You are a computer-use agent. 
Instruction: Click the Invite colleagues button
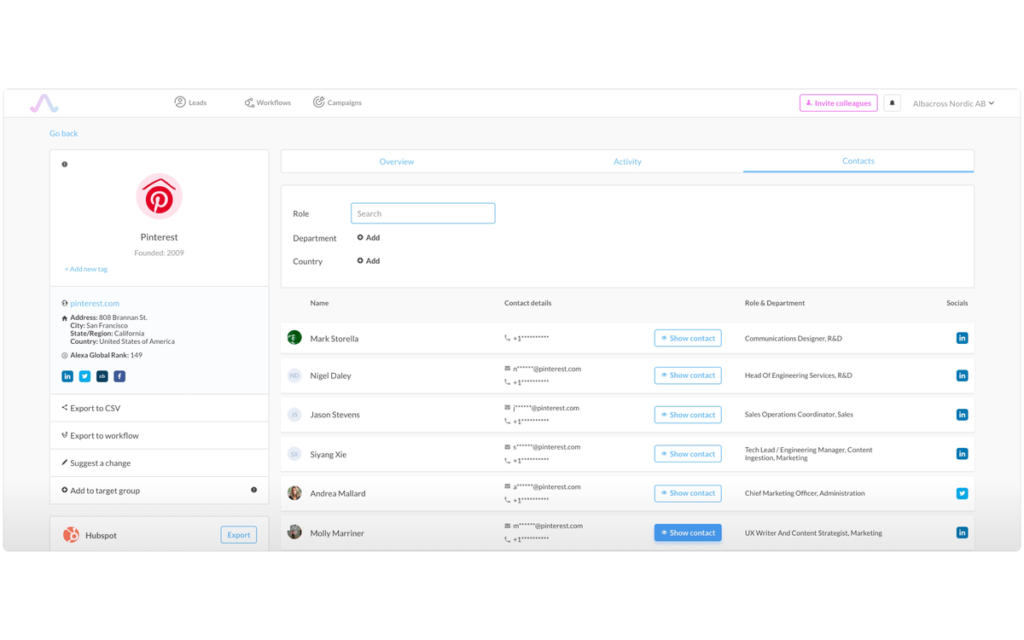tap(839, 103)
